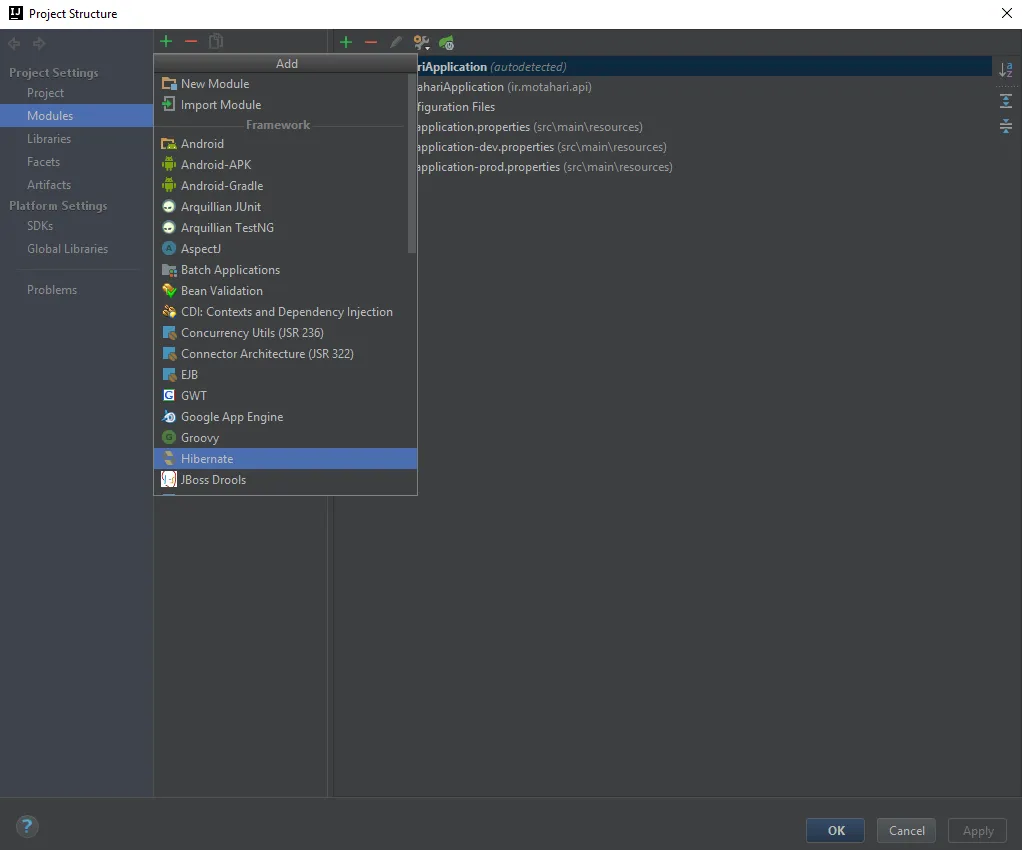Select New Module from Add menu

point(285,83)
